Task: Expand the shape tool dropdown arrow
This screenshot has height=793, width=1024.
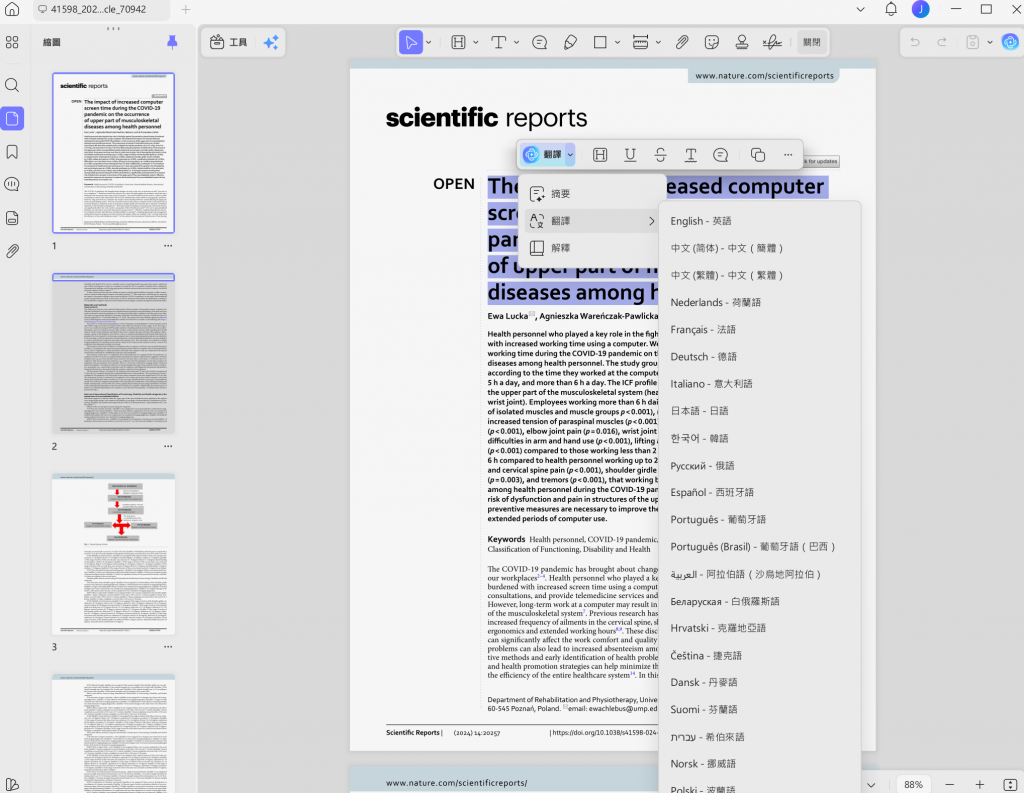Action: point(617,42)
